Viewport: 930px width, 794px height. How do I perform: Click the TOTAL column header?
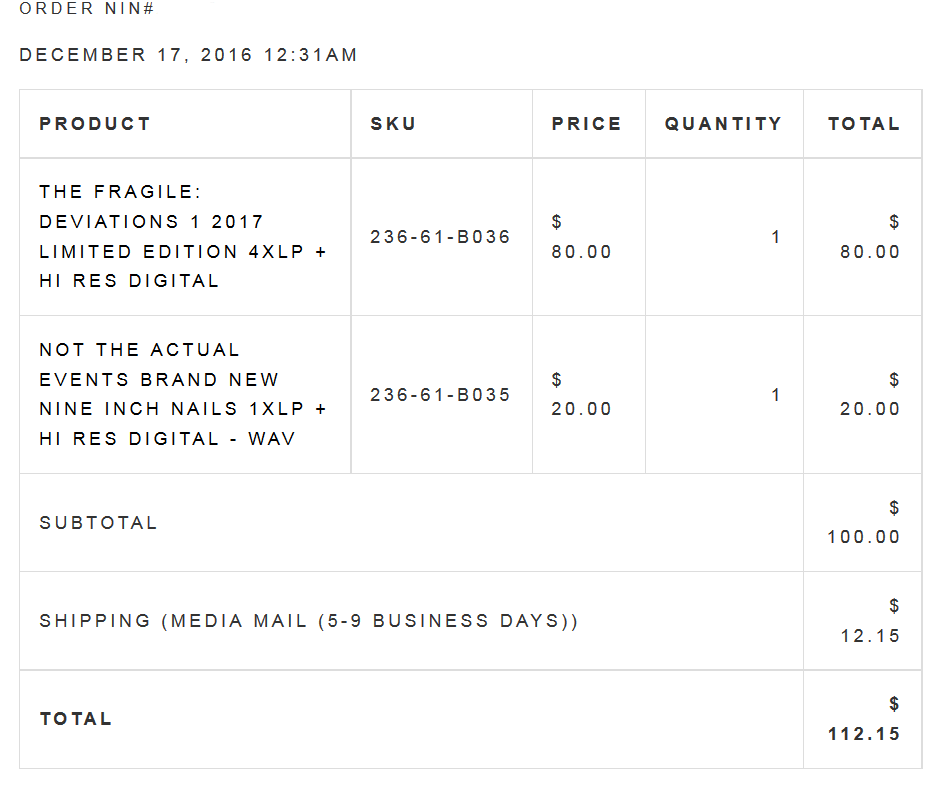coord(864,124)
